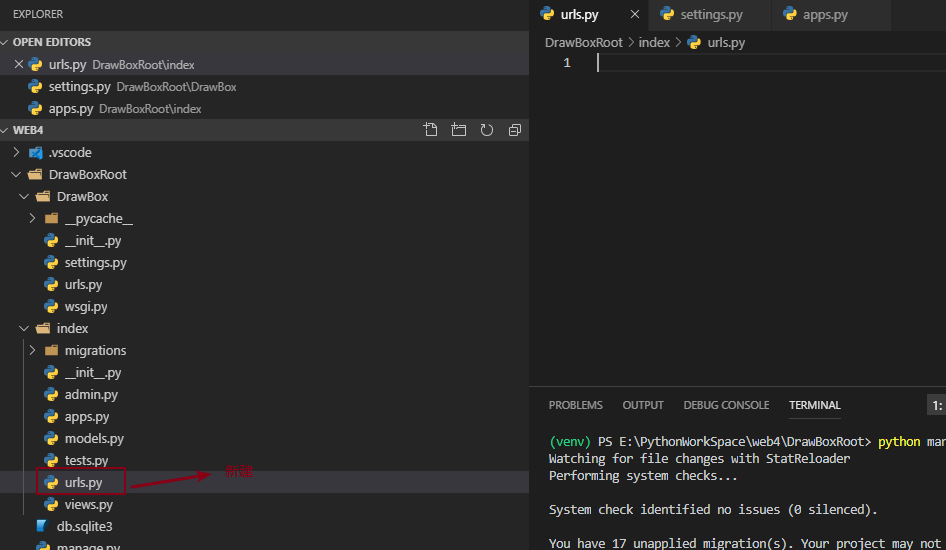
Task: Click index in the breadcrumb
Action: (654, 42)
